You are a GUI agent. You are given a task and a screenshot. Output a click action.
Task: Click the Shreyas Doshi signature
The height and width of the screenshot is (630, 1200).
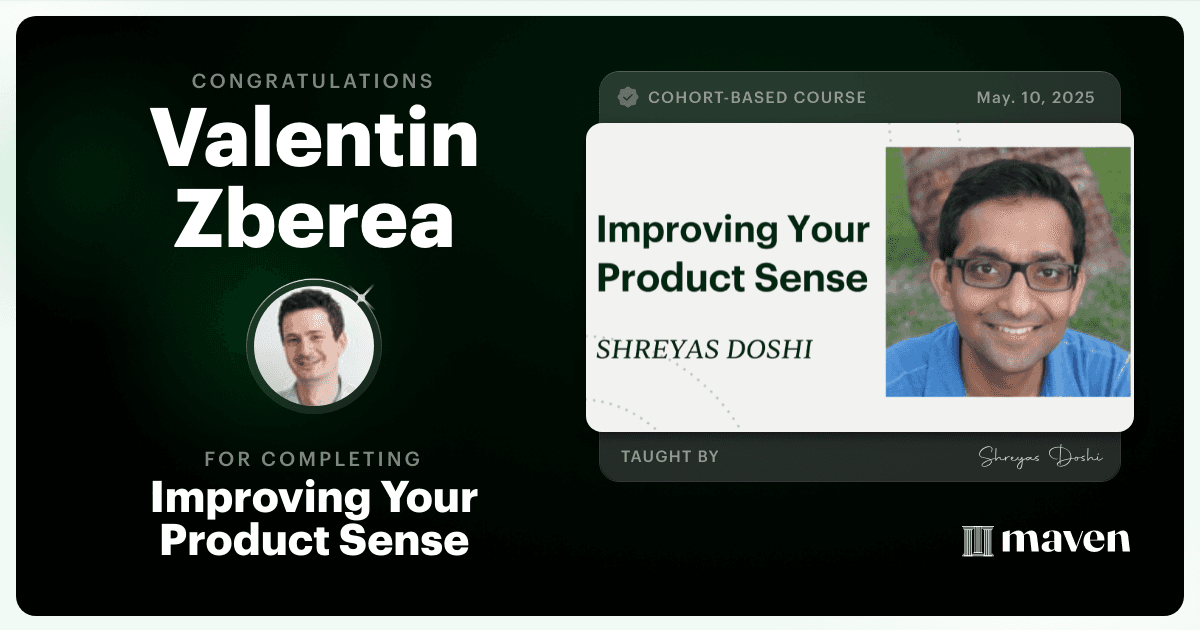tap(1040, 457)
